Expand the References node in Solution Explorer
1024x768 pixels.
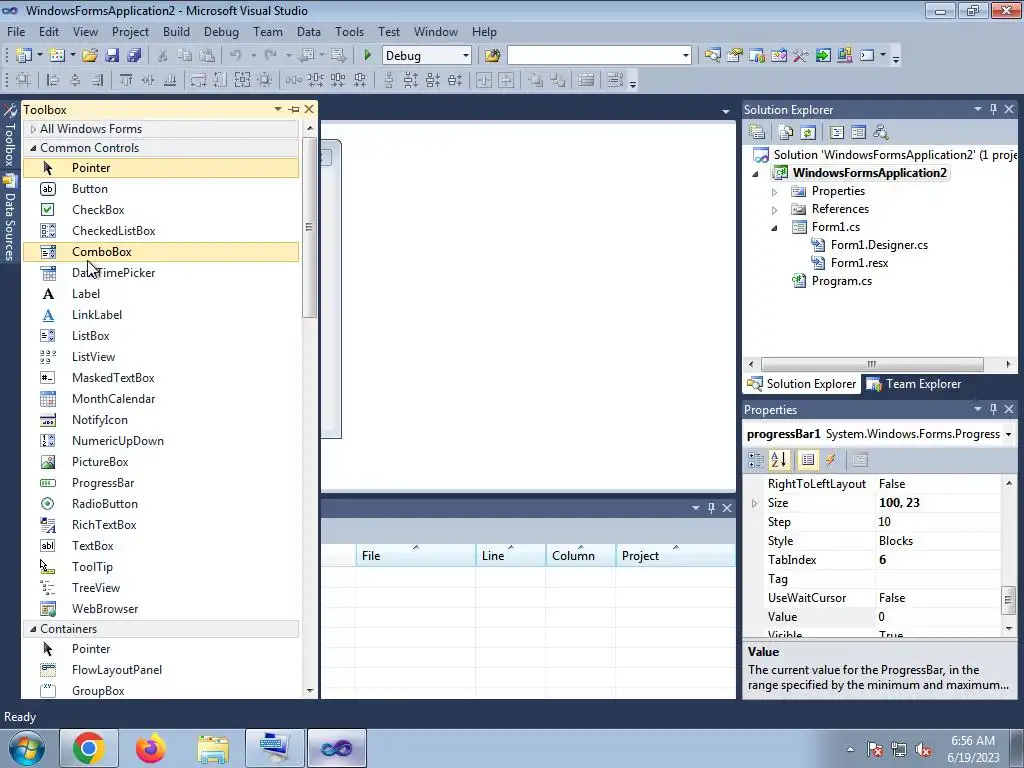pyautogui.click(x=775, y=210)
